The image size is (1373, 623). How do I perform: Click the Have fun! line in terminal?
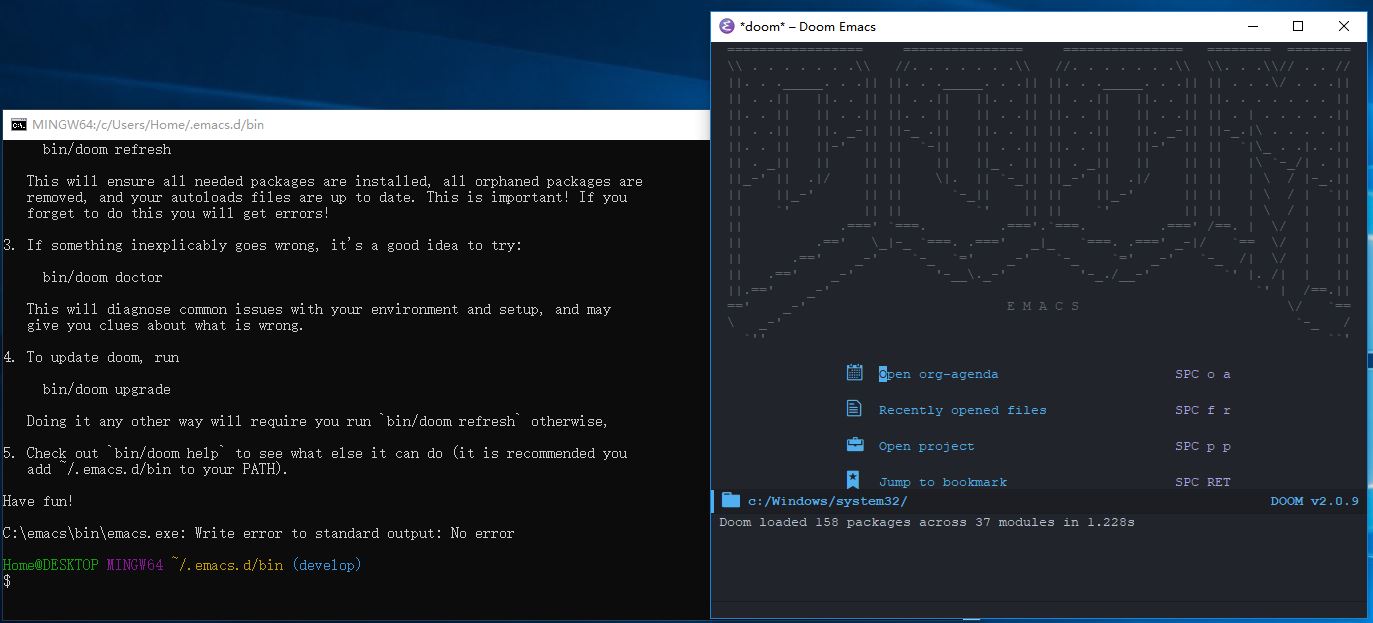(x=38, y=501)
